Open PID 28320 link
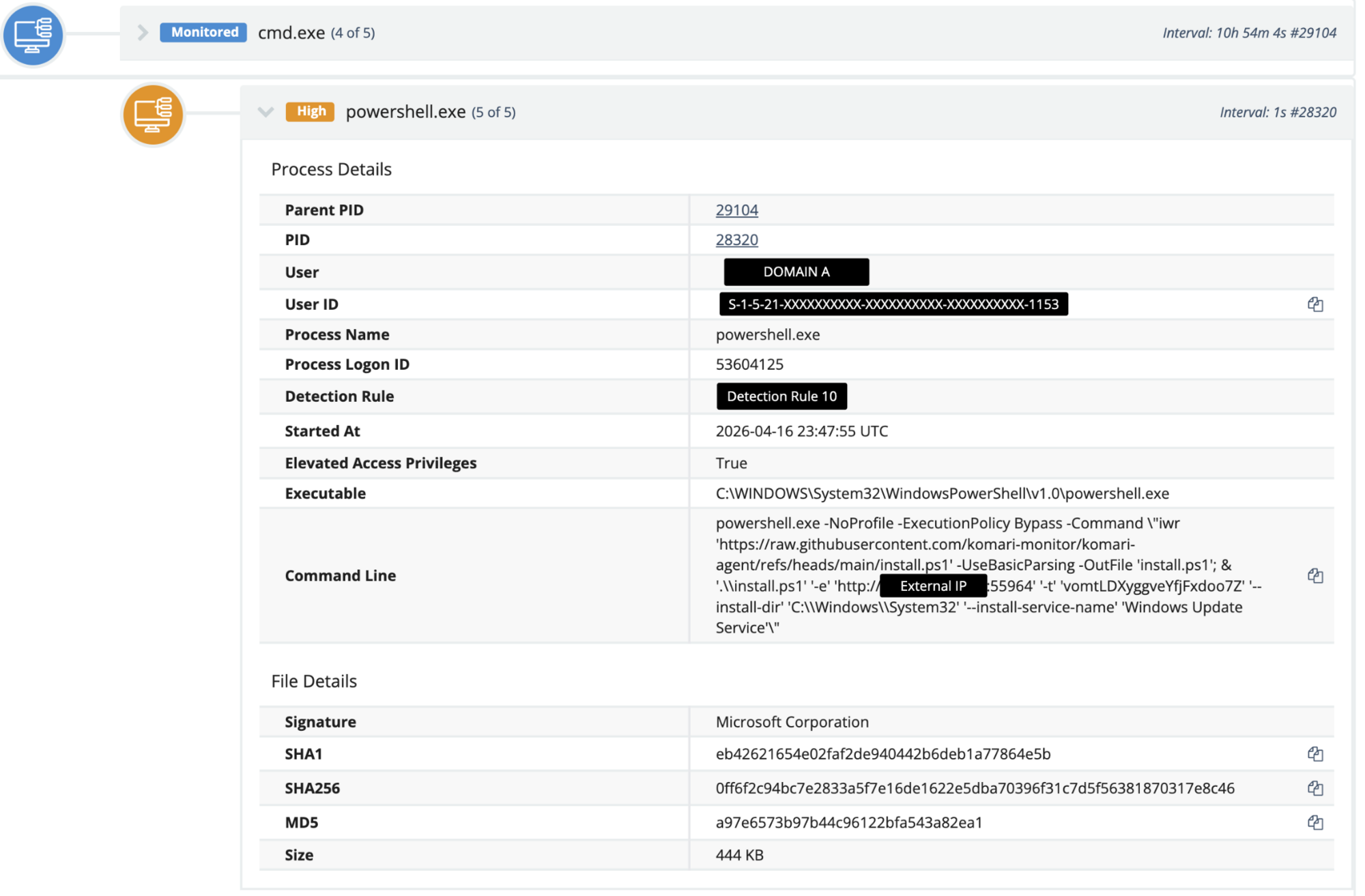The width and height of the screenshot is (1365, 896). tap(736, 240)
